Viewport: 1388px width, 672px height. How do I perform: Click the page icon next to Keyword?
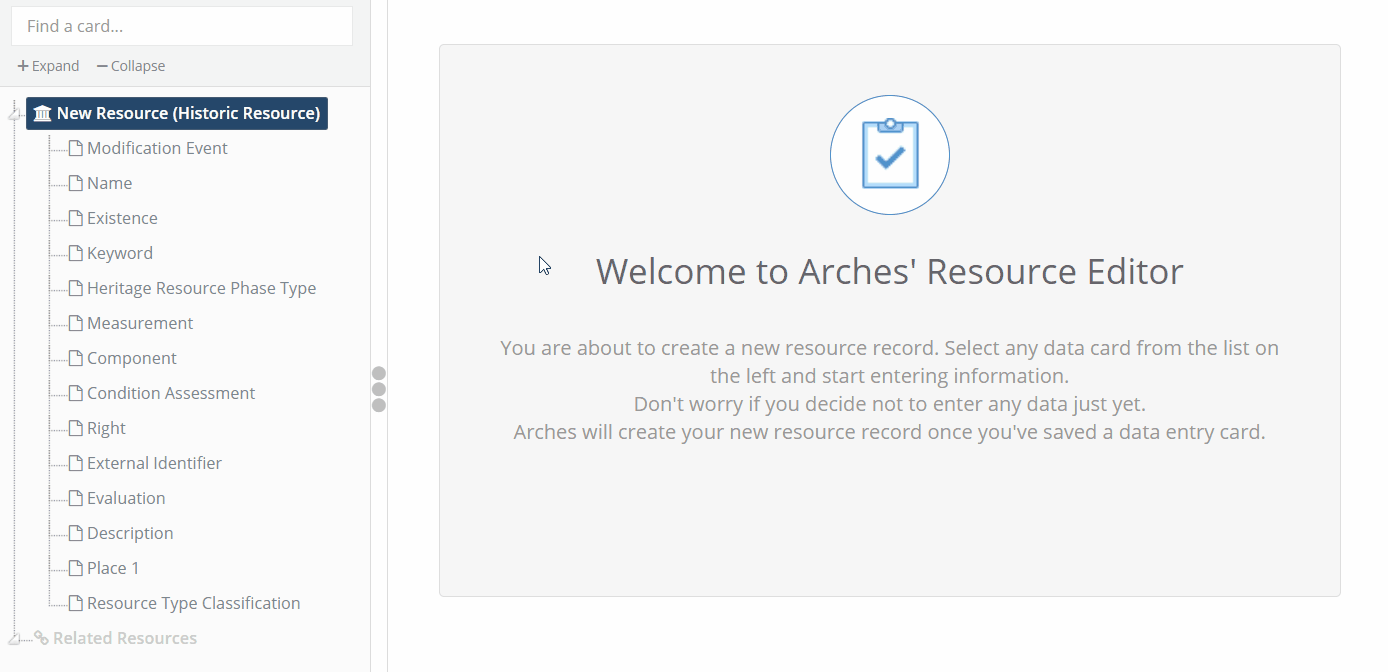tap(75, 254)
